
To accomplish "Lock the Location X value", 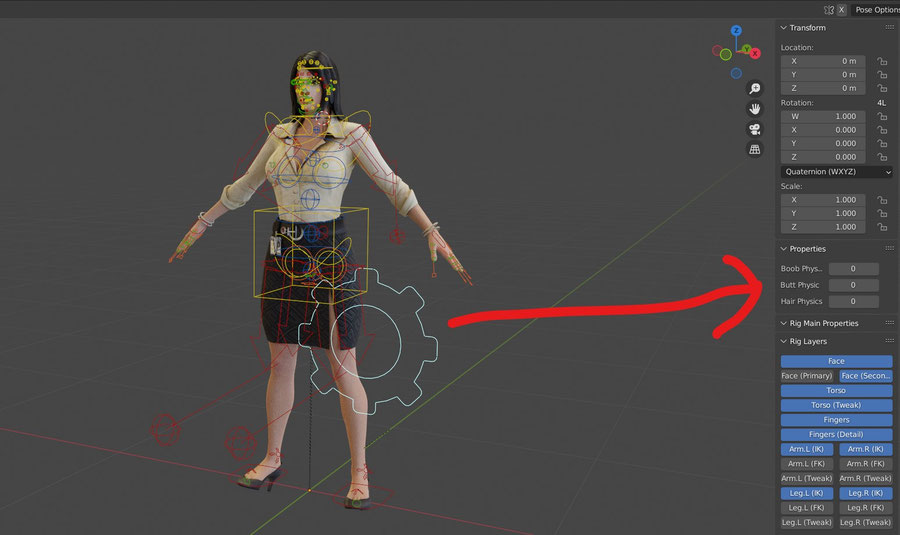I will pyautogui.click(x=881, y=61).
